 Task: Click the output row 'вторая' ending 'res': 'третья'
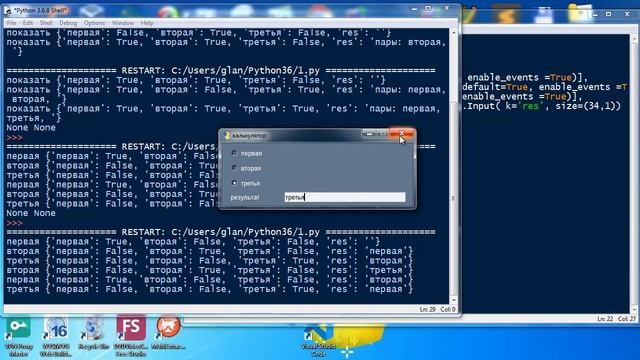pyautogui.click(x=210, y=270)
